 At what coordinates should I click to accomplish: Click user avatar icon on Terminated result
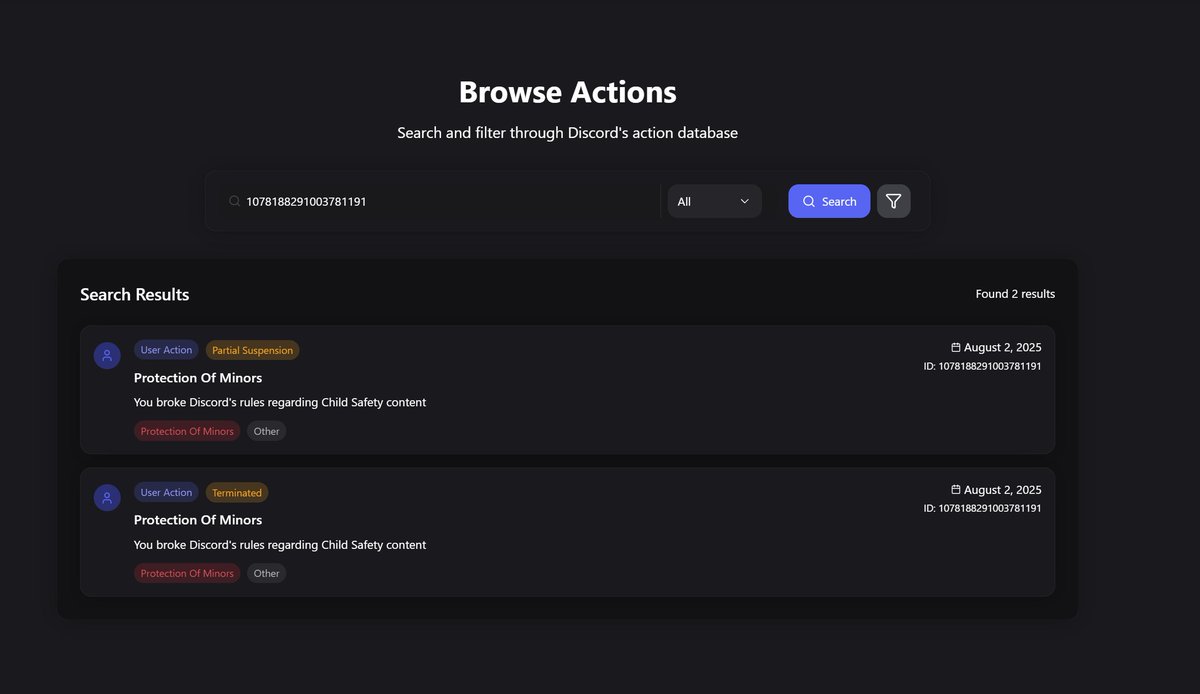[x=107, y=497]
